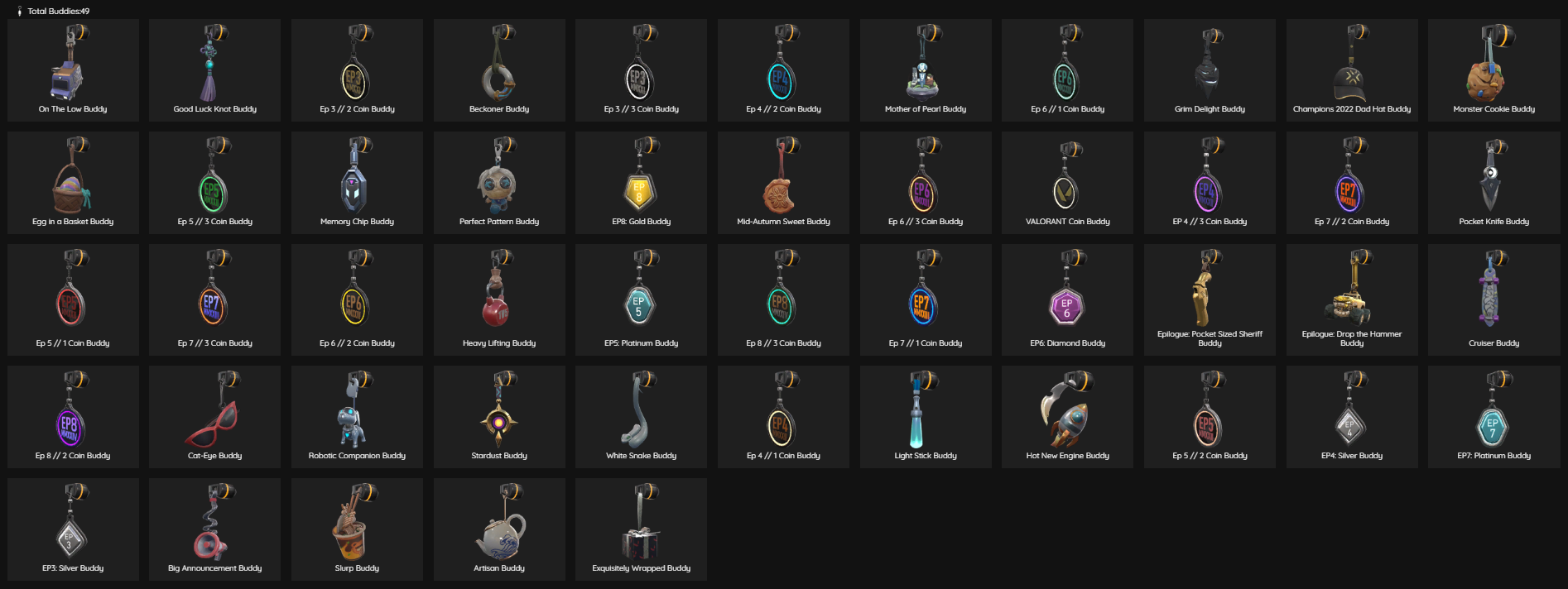Pick the White Snake Buddy item

pos(641,417)
